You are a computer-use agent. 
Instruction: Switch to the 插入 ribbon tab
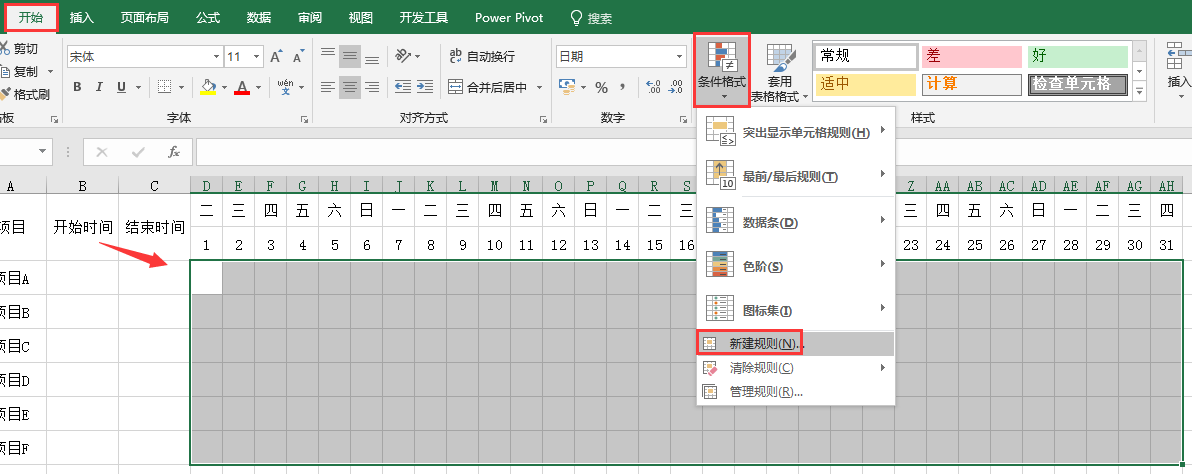(82, 17)
